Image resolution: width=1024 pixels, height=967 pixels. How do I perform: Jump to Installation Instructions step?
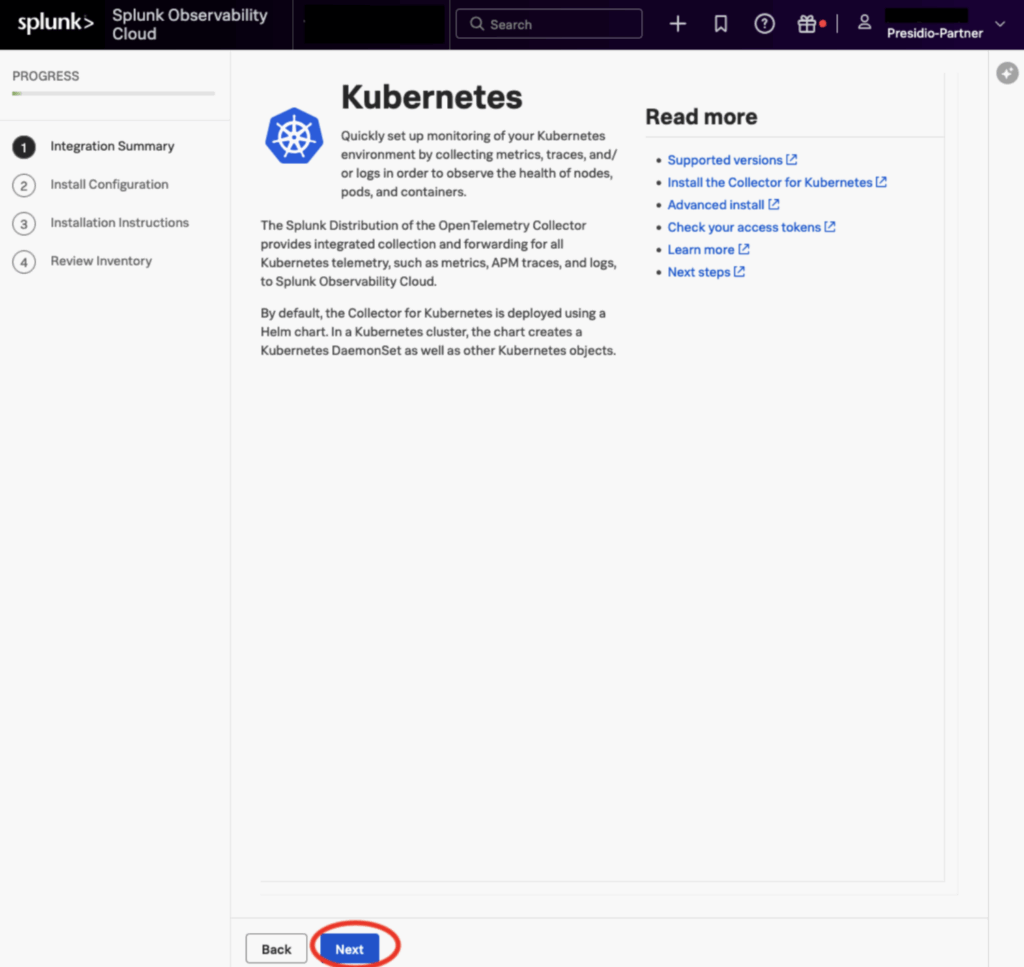[x=119, y=223]
